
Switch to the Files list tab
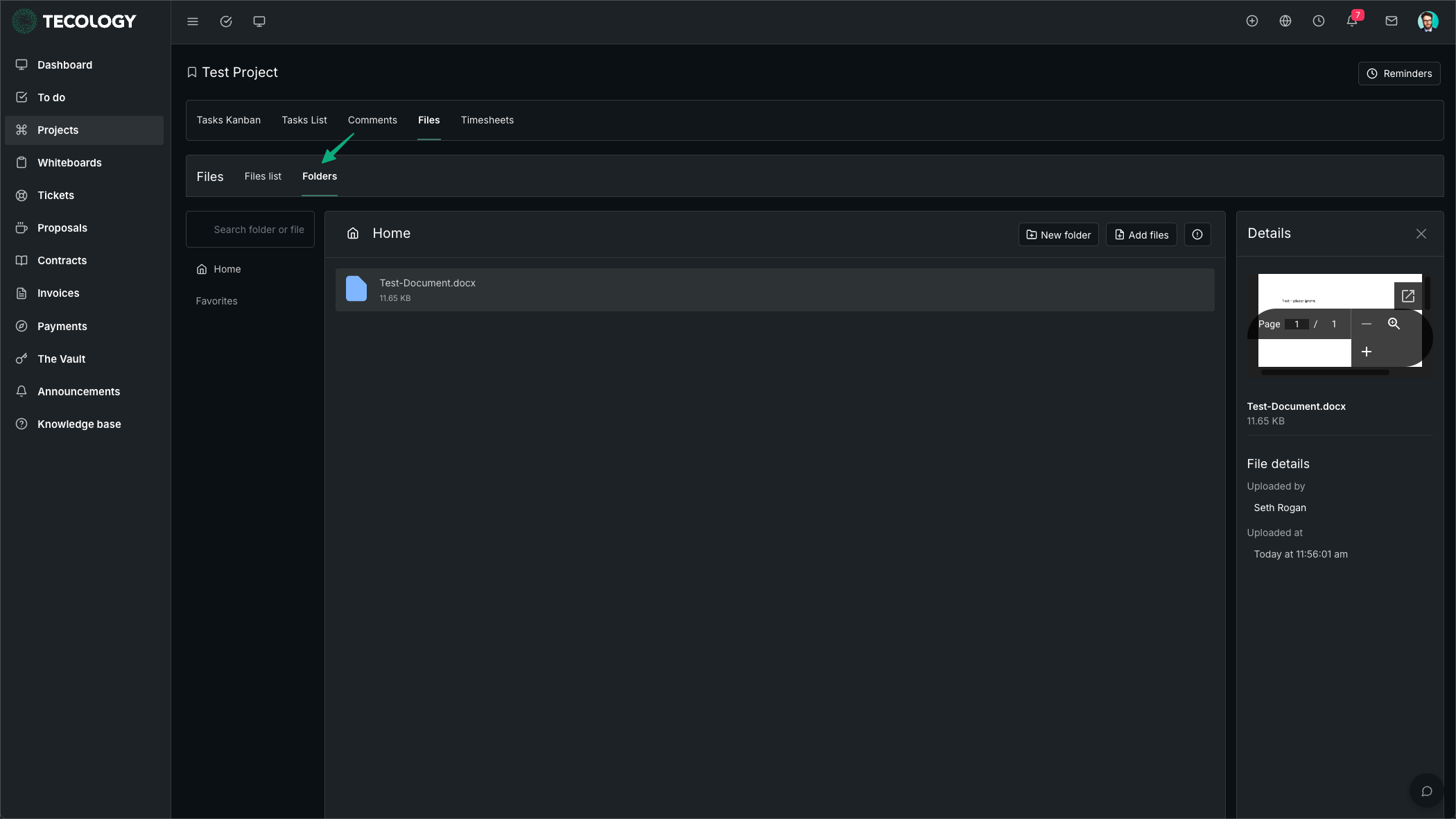[263, 176]
